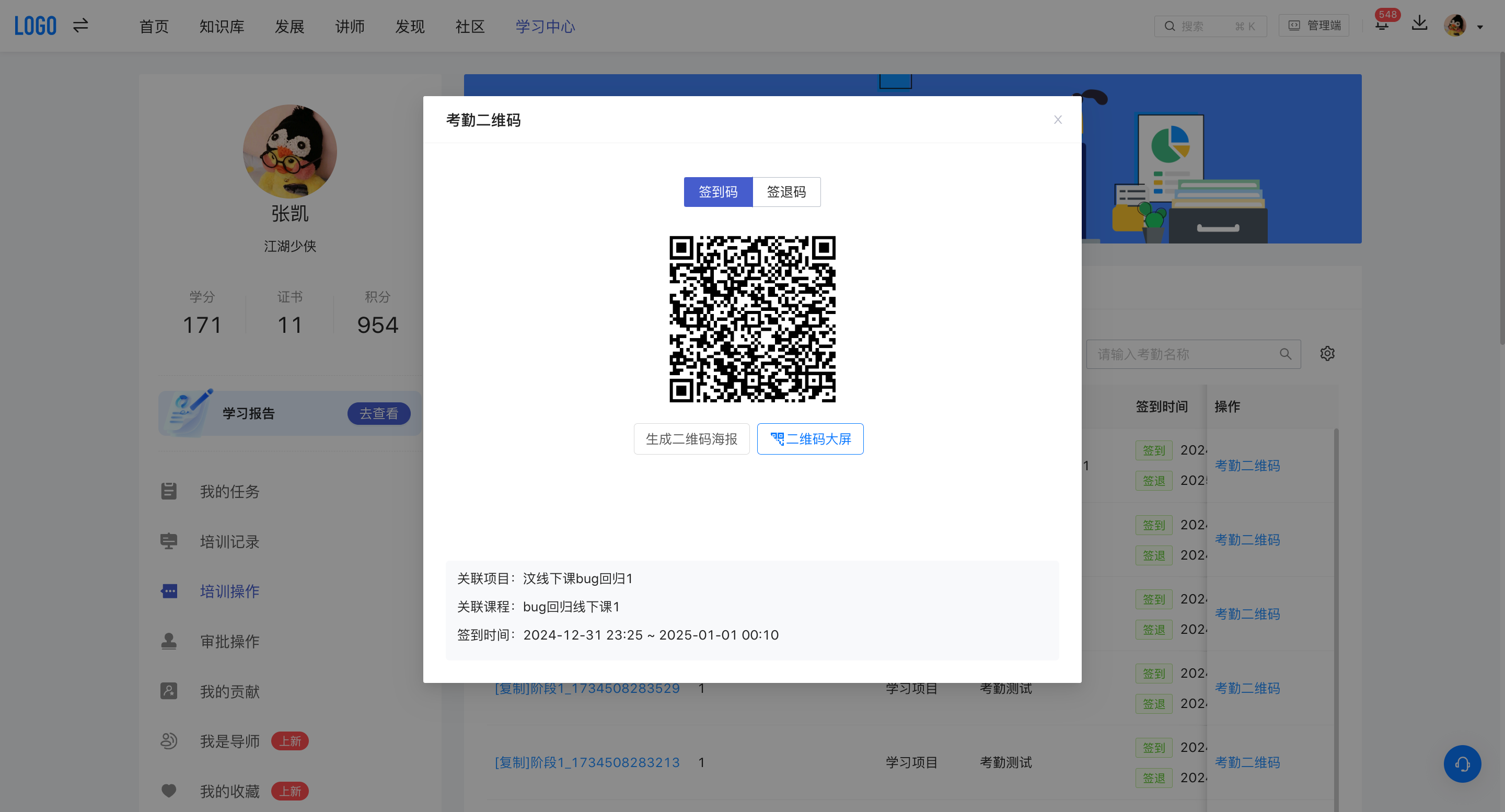The image size is (1505, 812).
Task: Open 二维码大屏 button
Action: (x=811, y=439)
